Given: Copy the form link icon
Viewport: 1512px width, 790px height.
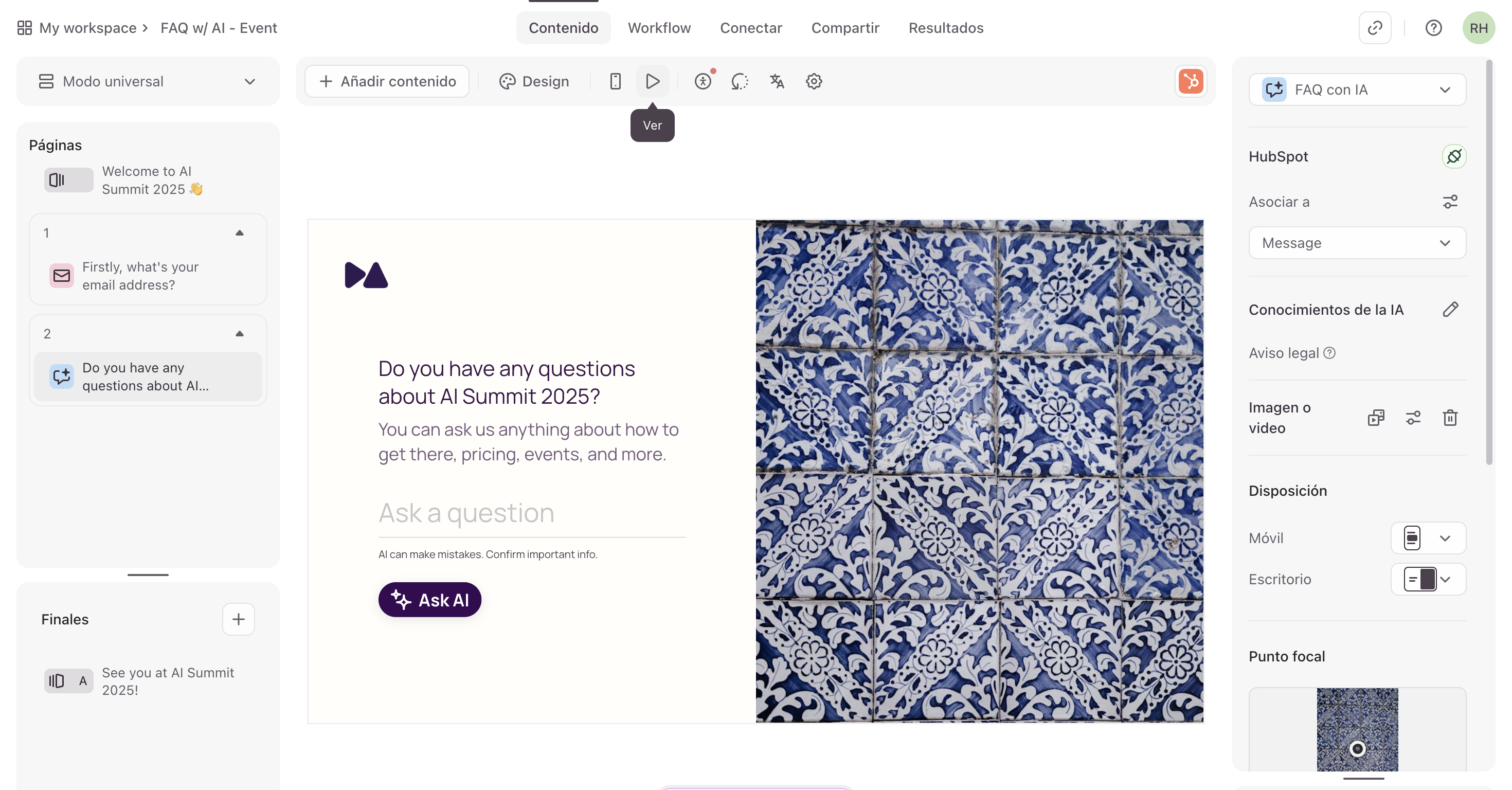Looking at the screenshot, I should coord(1375,28).
